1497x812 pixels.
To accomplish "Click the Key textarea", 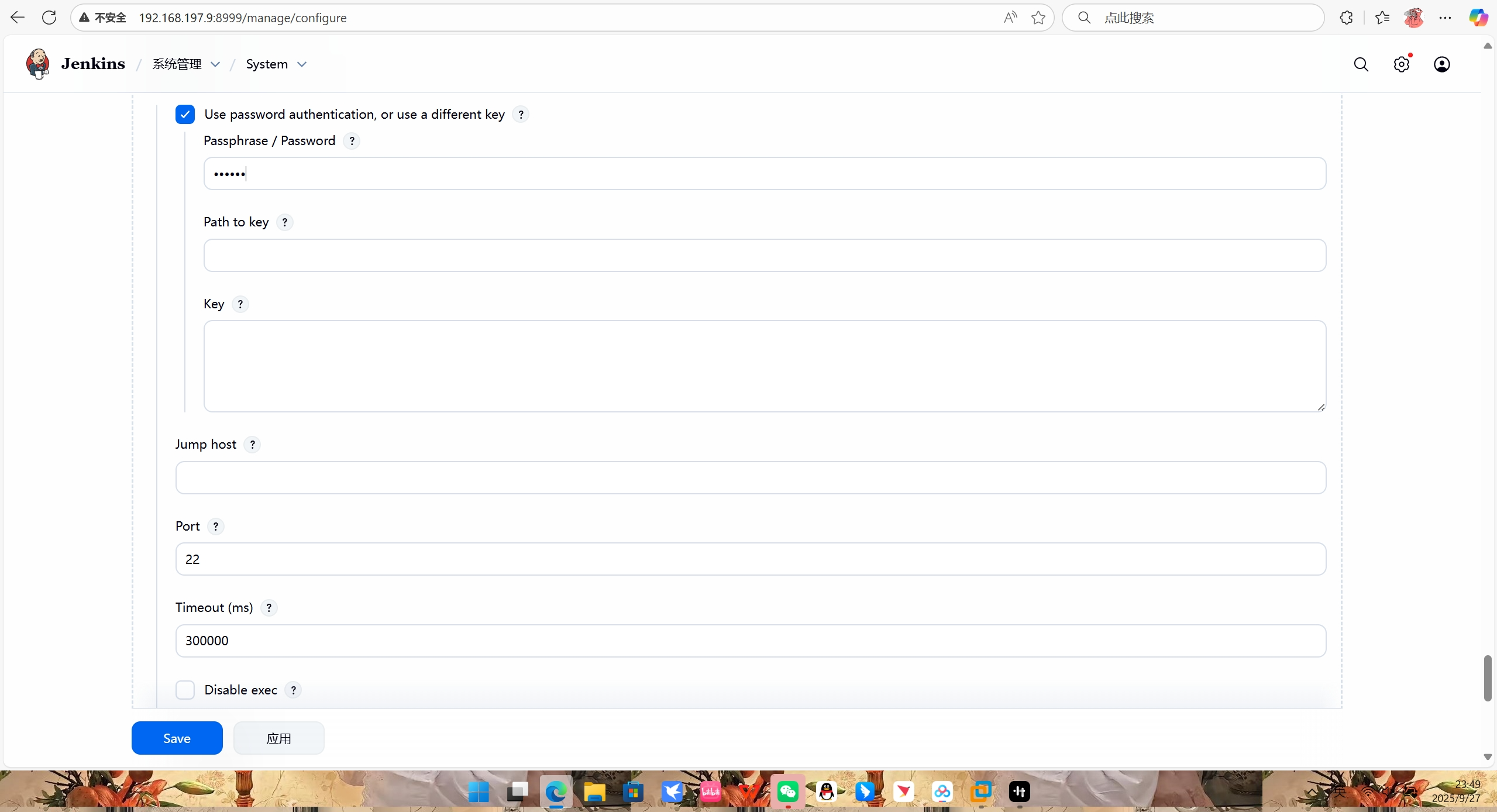I will pos(765,366).
